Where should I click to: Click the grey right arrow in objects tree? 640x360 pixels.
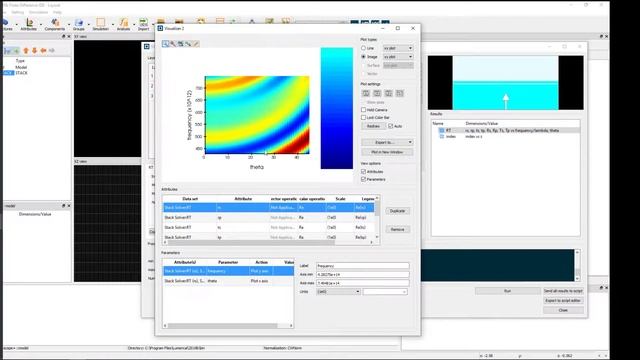[x=52, y=51]
